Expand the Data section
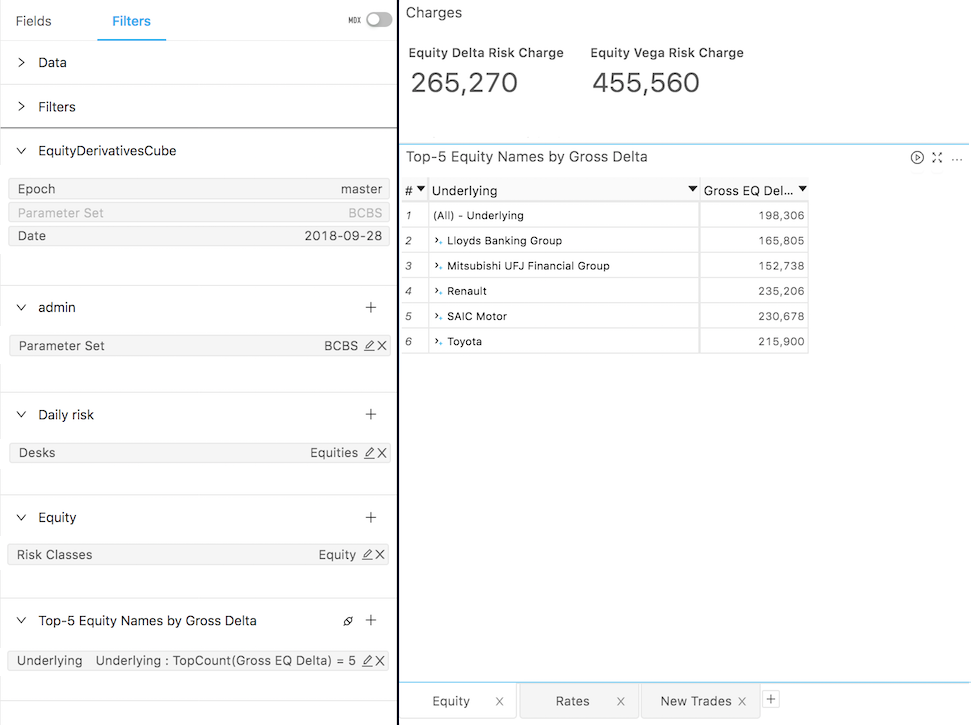The width and height of the screenshot is (971, 725). tap(22, 62)
